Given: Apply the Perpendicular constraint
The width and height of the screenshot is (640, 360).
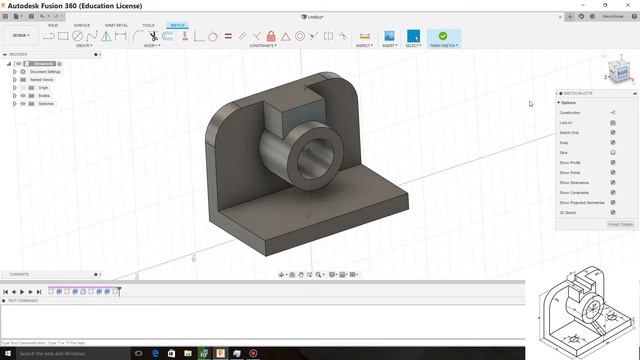Looking at the screenshot, I should tap(256, 36).
